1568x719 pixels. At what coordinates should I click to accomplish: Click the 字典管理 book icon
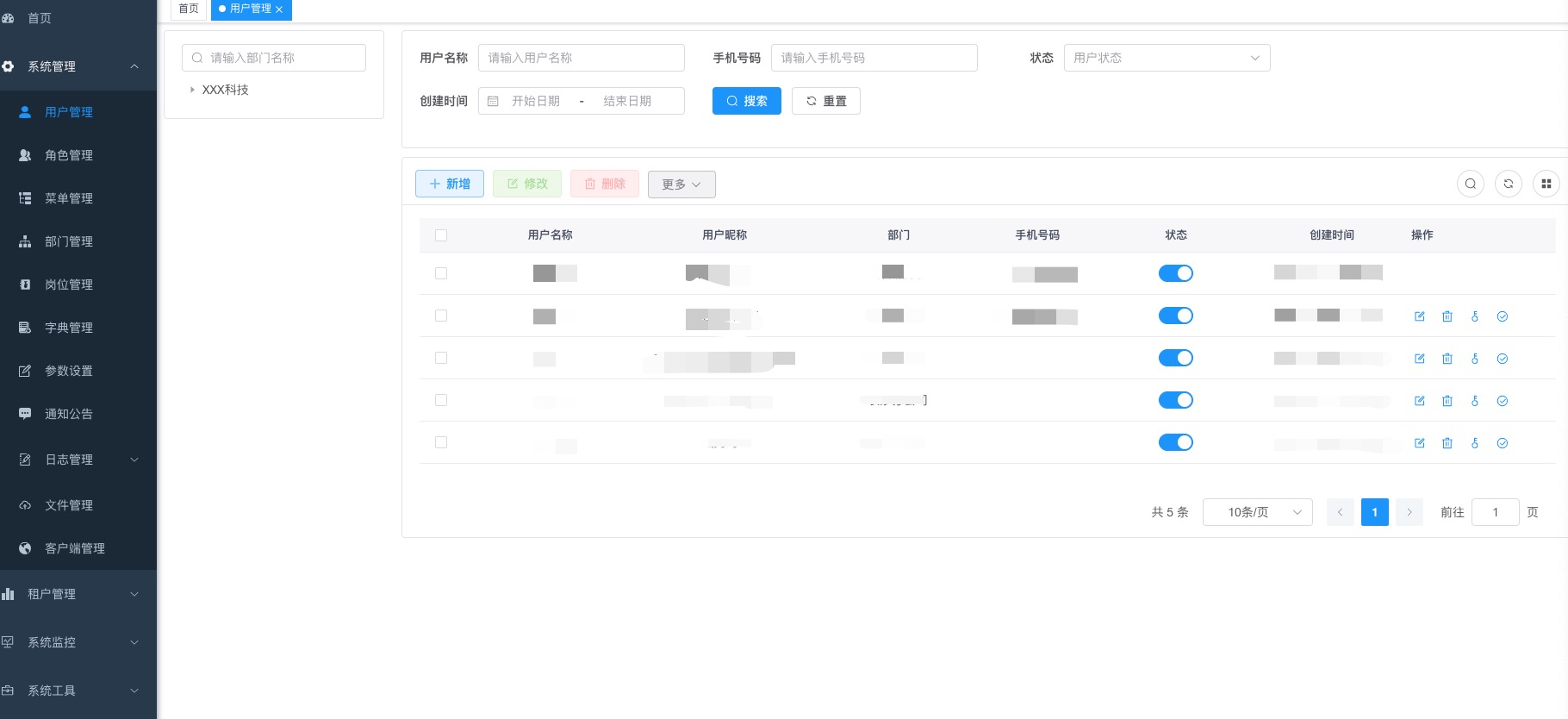pyautogui.click(x=25, y=328)
